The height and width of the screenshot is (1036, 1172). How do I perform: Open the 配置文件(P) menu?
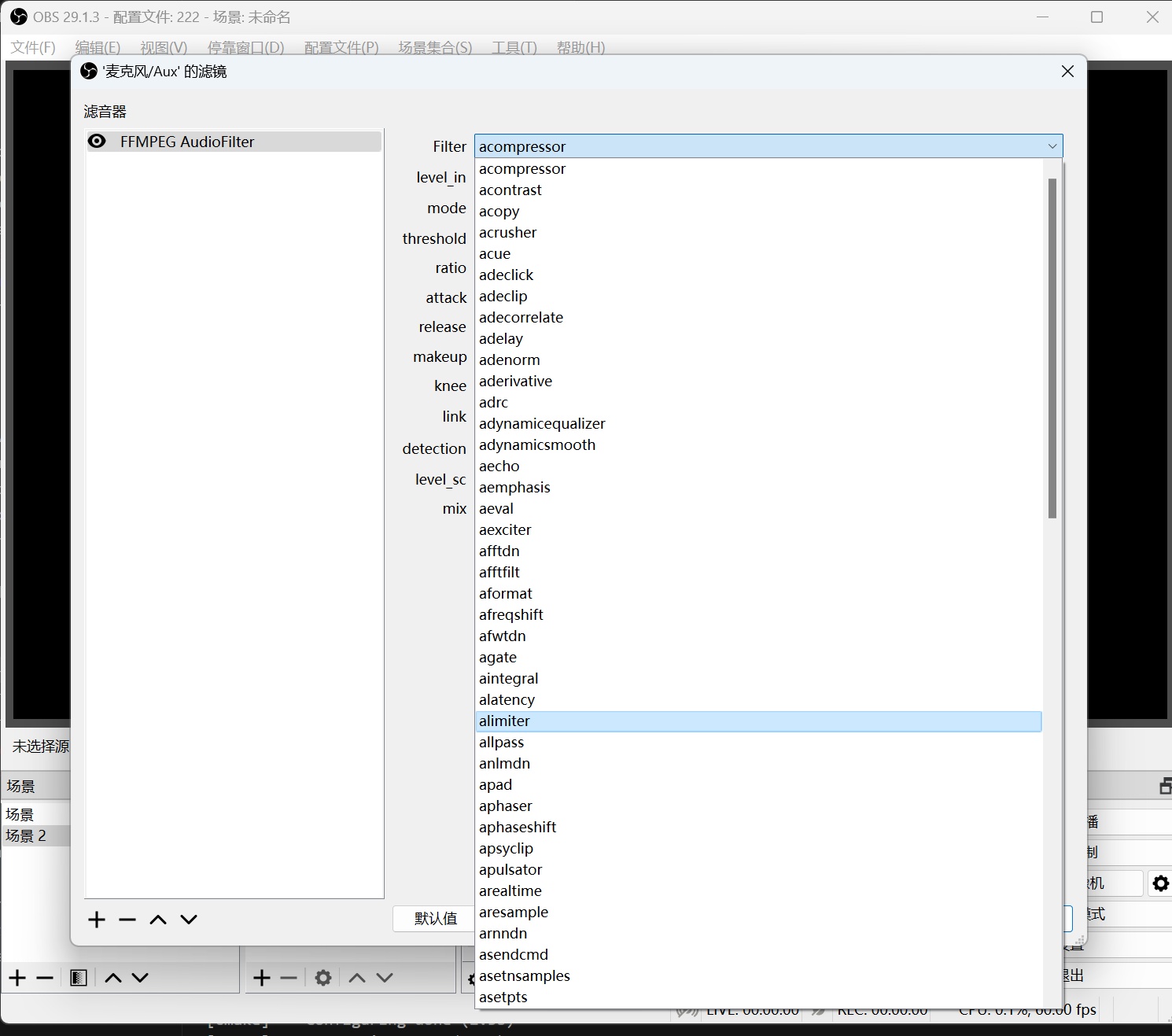click(341, 47)
